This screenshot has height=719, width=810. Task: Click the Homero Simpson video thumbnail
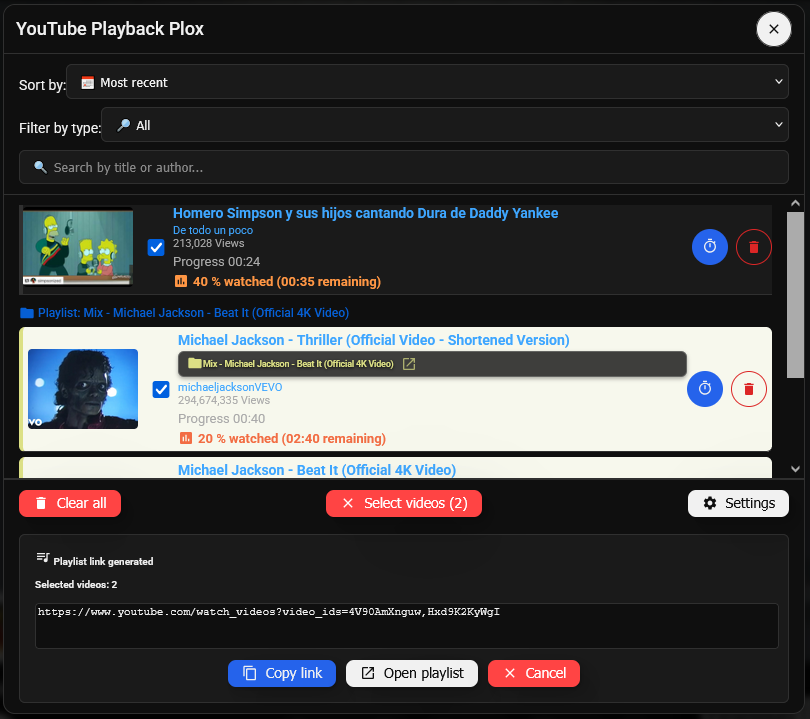tap(78, 247)
